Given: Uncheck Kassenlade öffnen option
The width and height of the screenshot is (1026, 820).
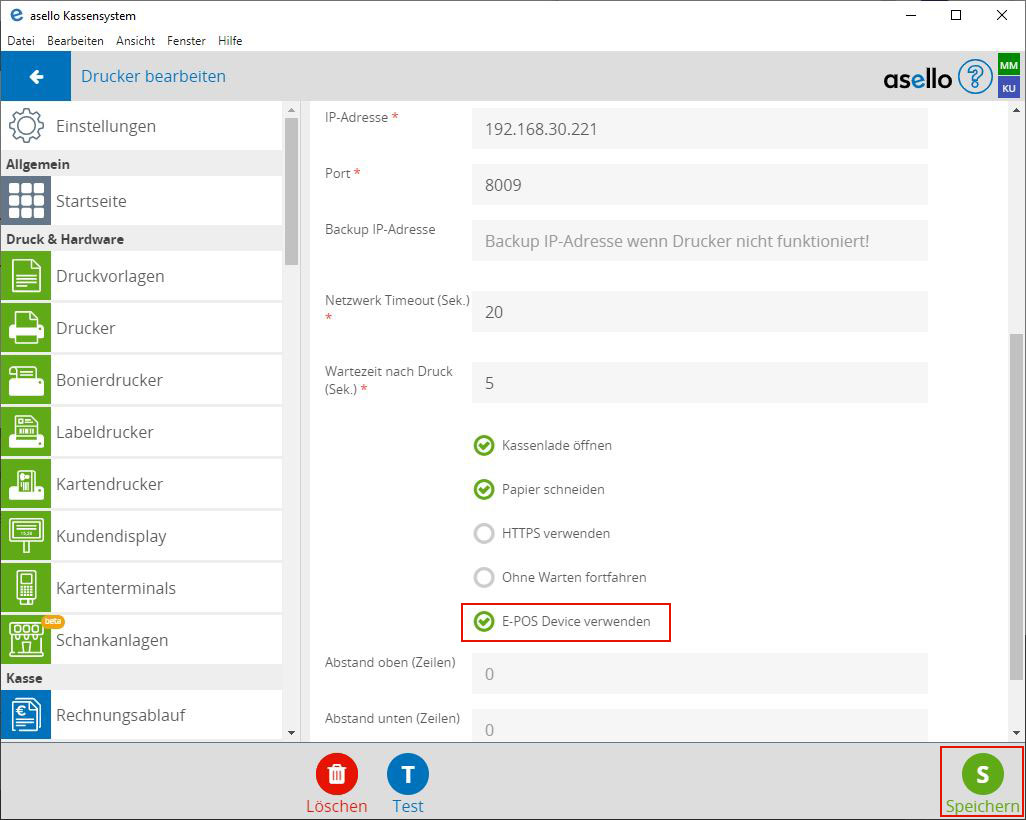Looking at the screenshot, I should (x=484, y=445).
